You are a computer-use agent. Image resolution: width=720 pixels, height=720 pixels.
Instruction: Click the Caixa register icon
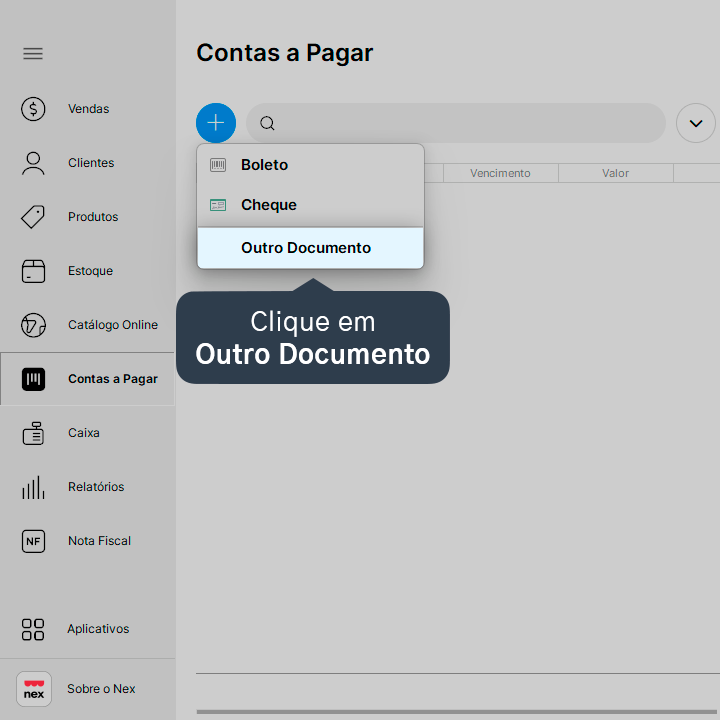[x=33, y=433]
